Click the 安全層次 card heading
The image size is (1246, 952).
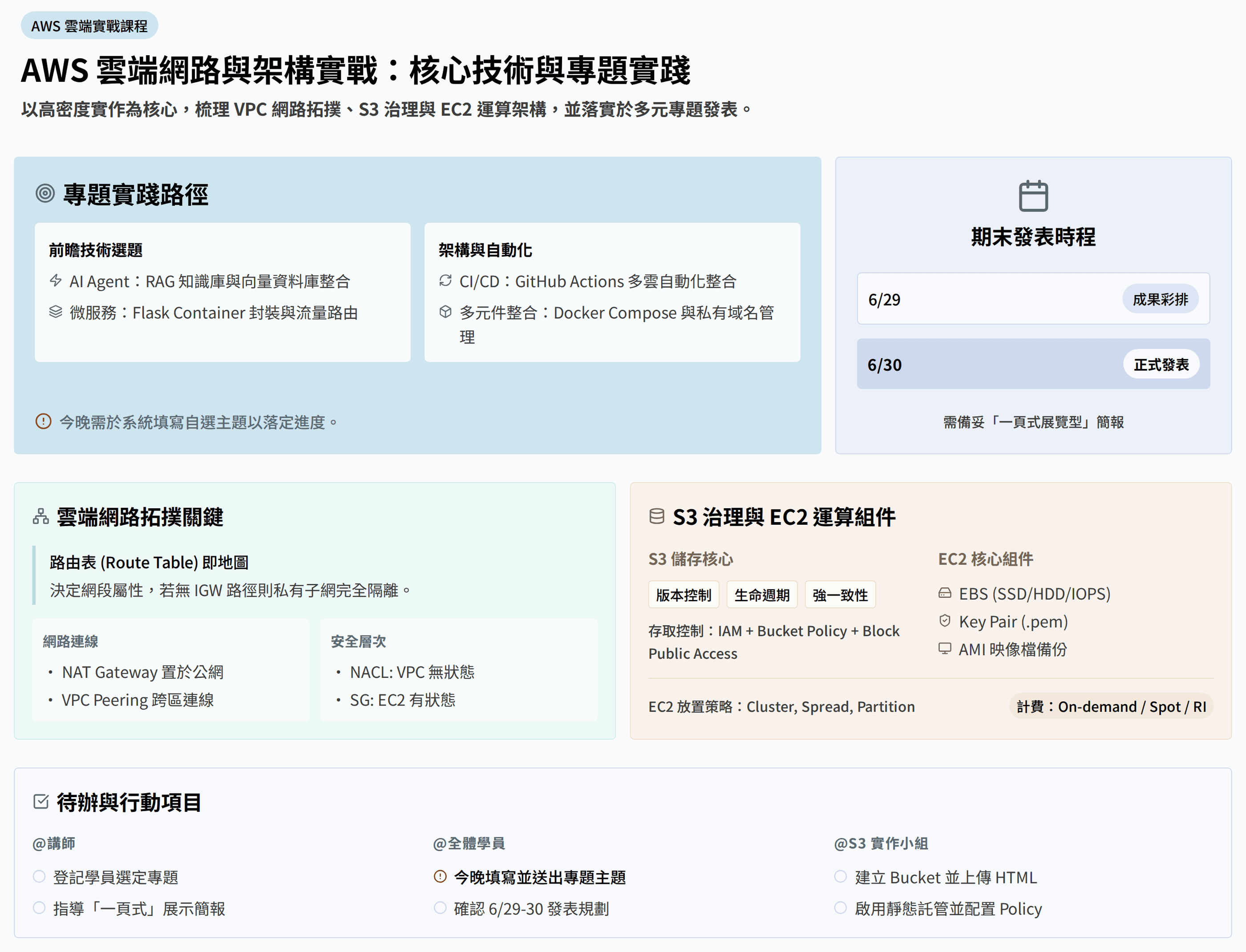tap(359, 641)
